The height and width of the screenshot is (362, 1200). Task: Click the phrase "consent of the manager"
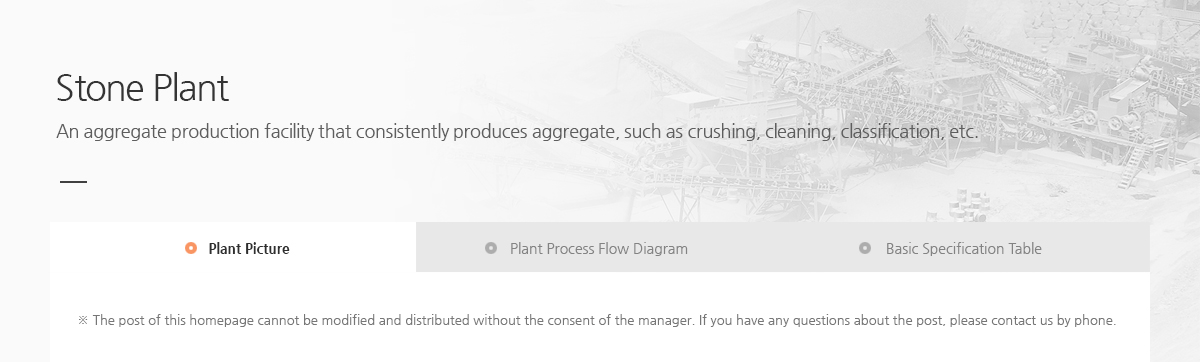tap(619, 321)
